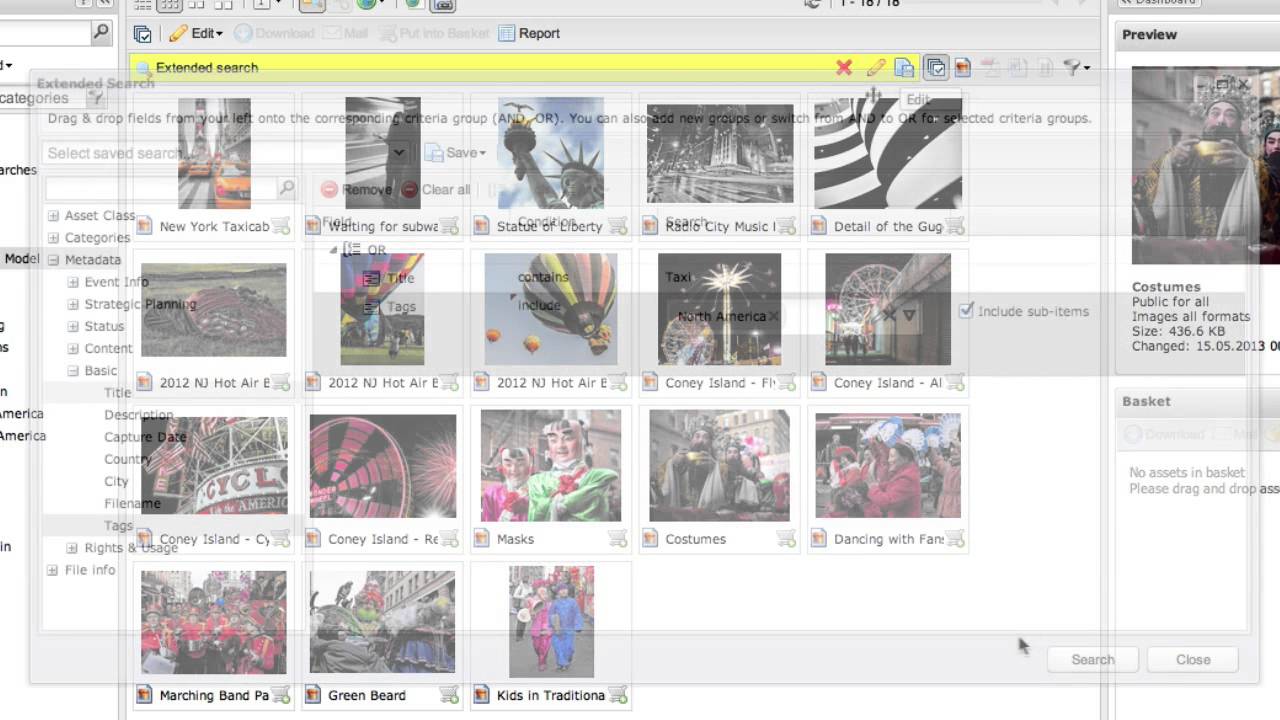1280x720 pixels.
Task: Add Kids in Traditional to basket
Action: point(618,695)
